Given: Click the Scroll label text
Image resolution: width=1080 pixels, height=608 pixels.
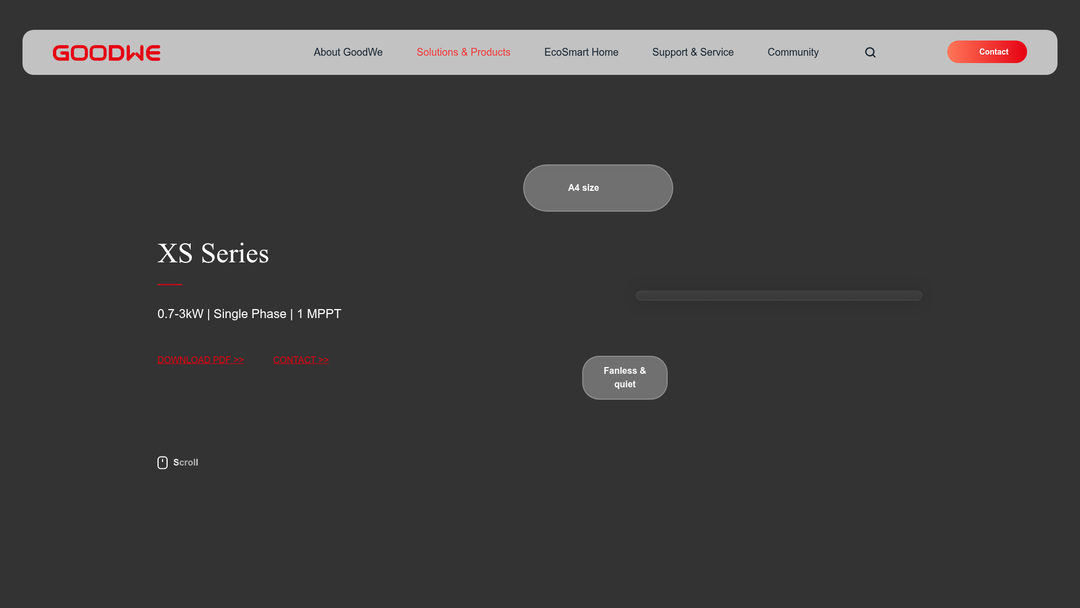Looking at the screenshot, I should click(x=186, y=463).
